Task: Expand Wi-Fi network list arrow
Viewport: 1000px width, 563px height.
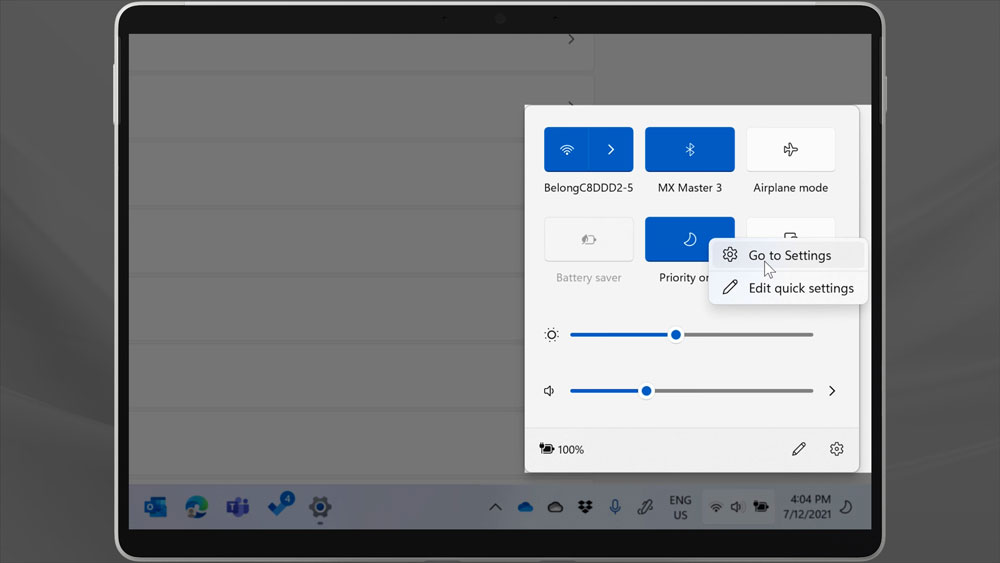Action: (611, 150)
